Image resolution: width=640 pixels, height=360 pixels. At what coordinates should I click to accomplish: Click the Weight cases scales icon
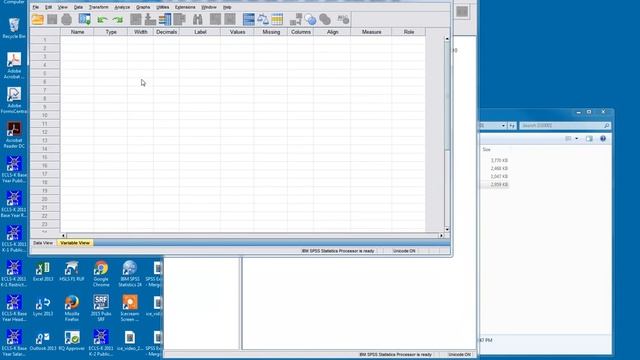pos(263,19)
